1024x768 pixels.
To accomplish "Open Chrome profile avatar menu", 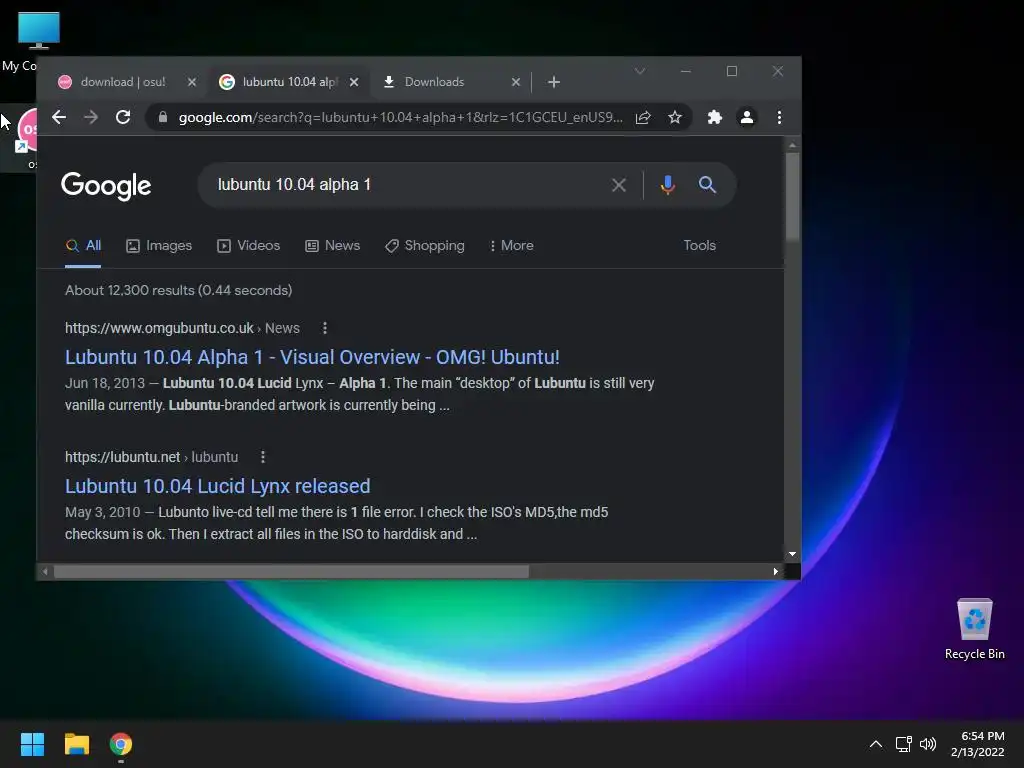I will click(x=746, y=118).
